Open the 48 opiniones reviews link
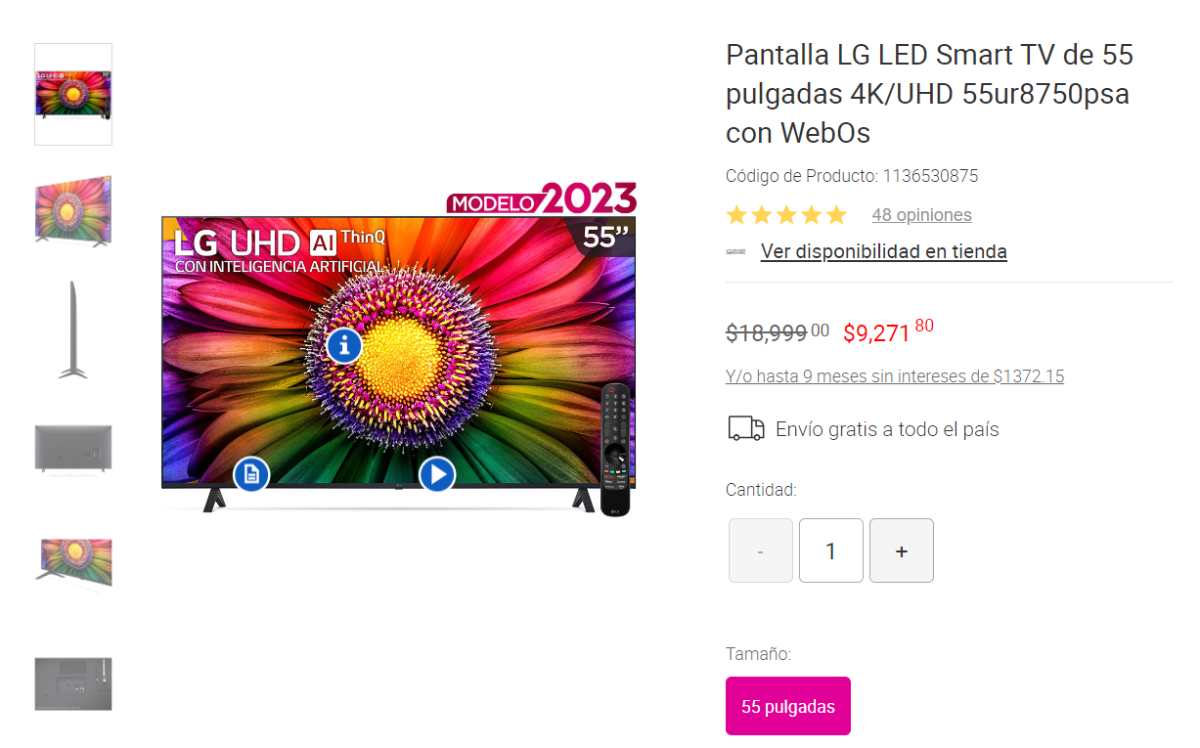Image resolution: width=1200 pixels, height=748 pixels. pos(922,215)
